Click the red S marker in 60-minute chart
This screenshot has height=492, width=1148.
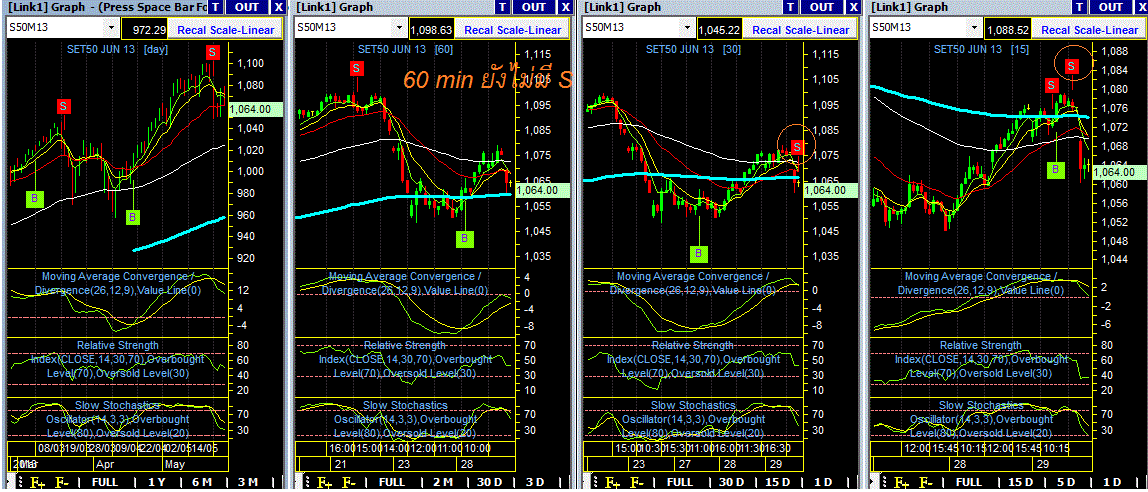click(357, 68)
